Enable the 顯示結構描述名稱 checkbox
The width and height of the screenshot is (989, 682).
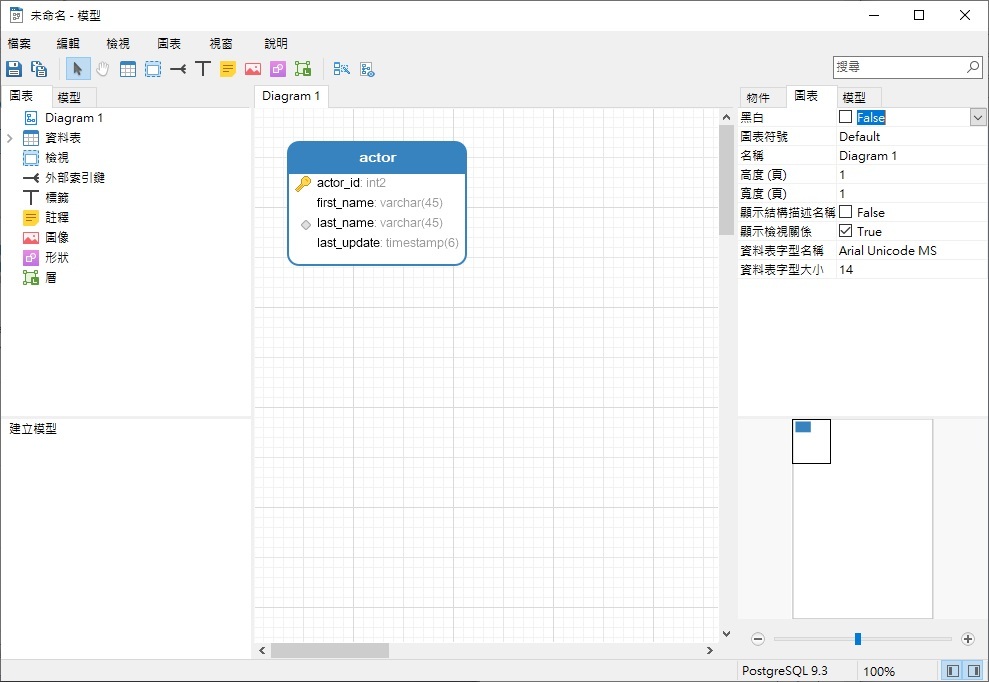(846, 212)
